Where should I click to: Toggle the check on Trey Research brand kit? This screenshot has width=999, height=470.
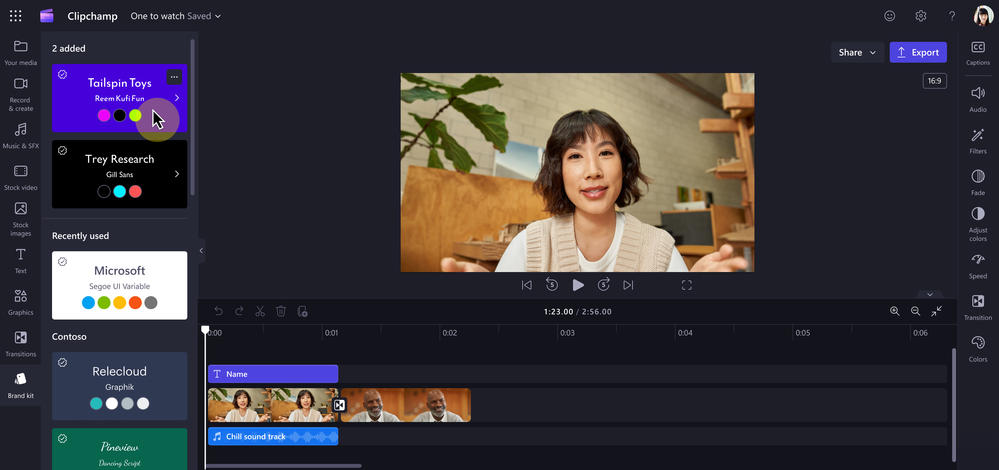pos(62,150)
